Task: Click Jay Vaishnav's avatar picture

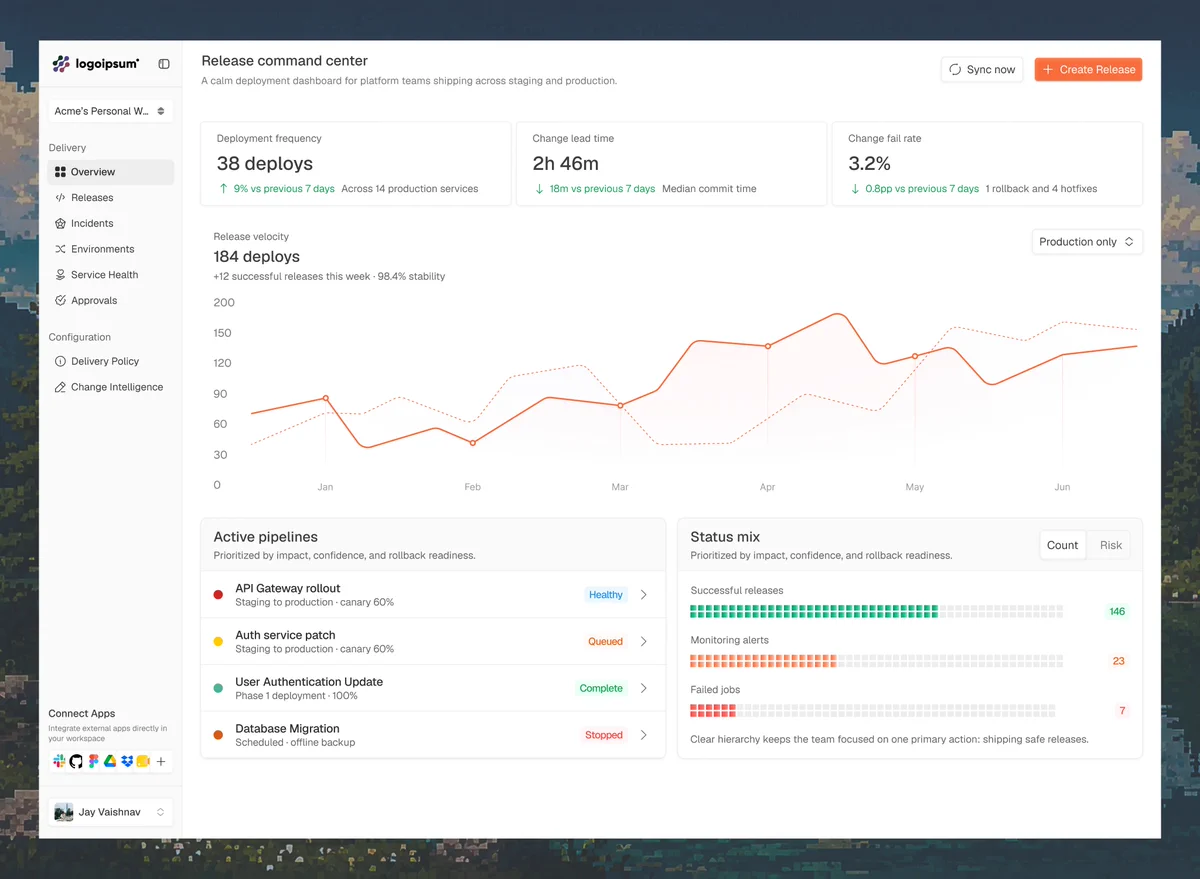Action: pyautogui.click(x=64, y=812)
